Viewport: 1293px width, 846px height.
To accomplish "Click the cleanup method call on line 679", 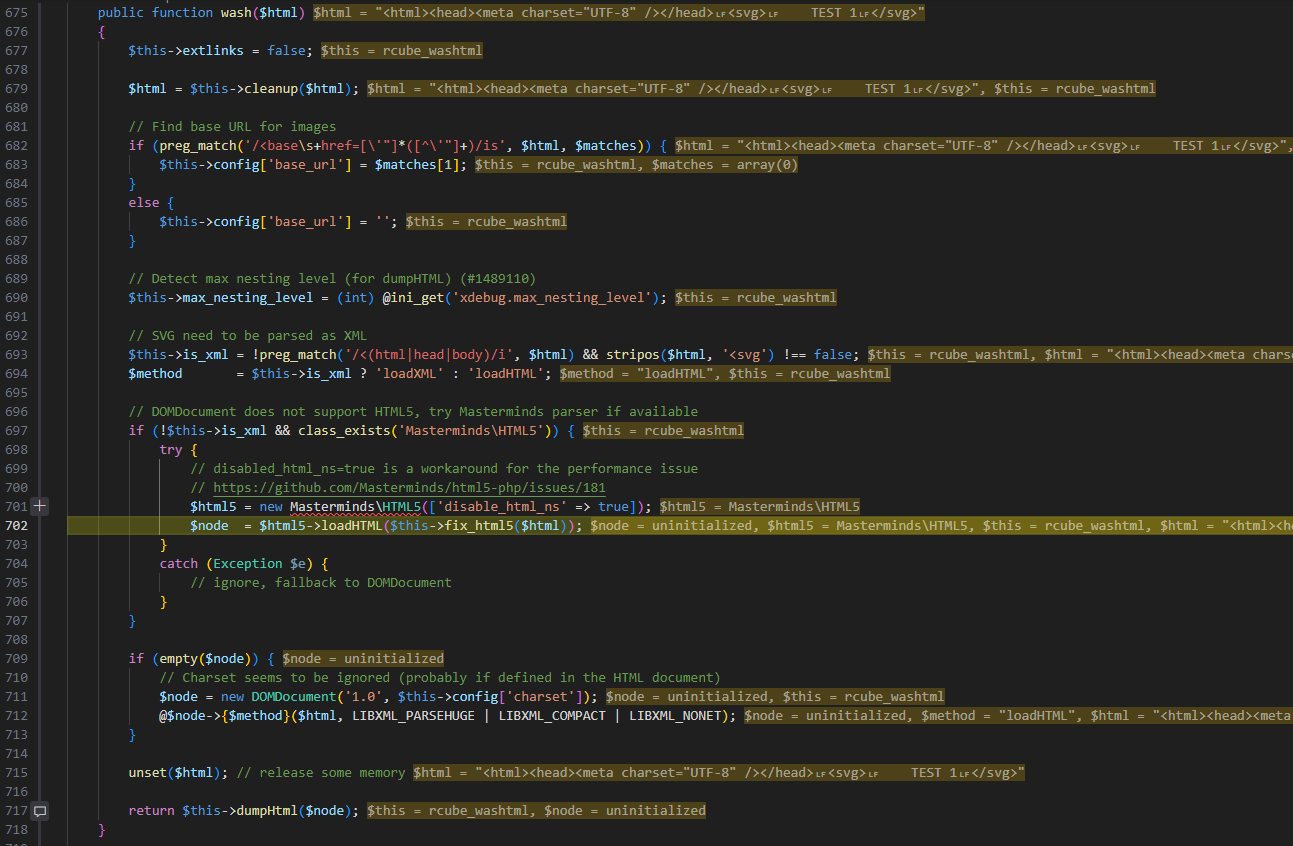I will point(271,89).
